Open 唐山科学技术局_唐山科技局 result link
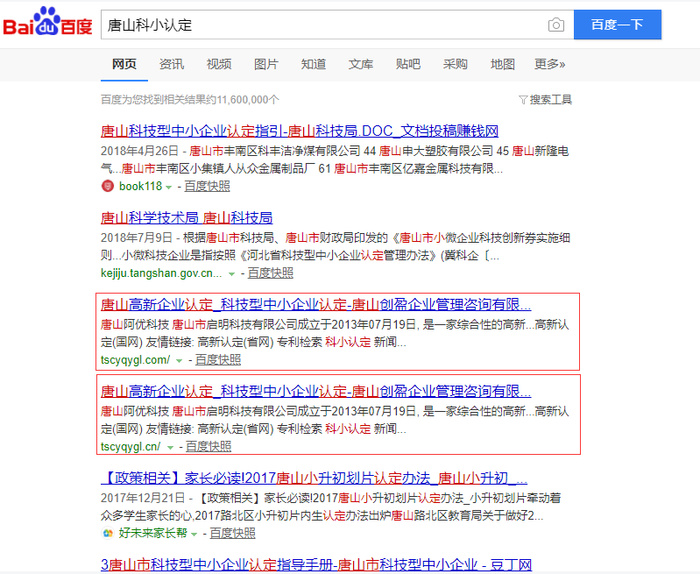This screenshot has width=700, height=574. point(187,217)
